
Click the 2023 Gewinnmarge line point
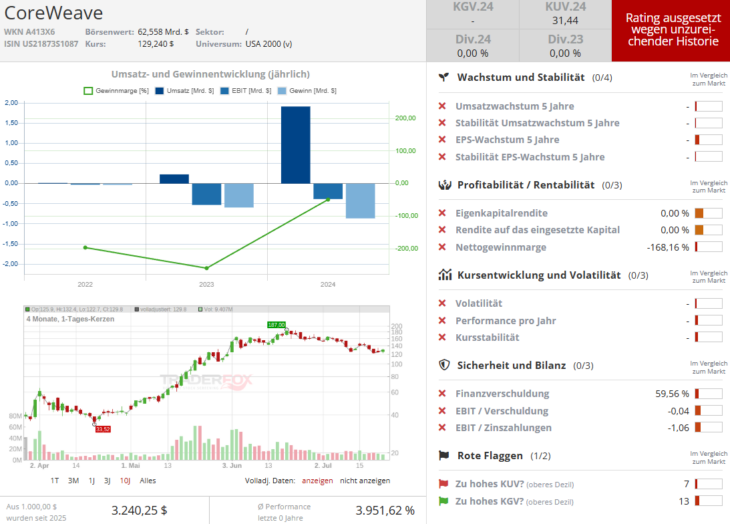click(x=207, y=268)
